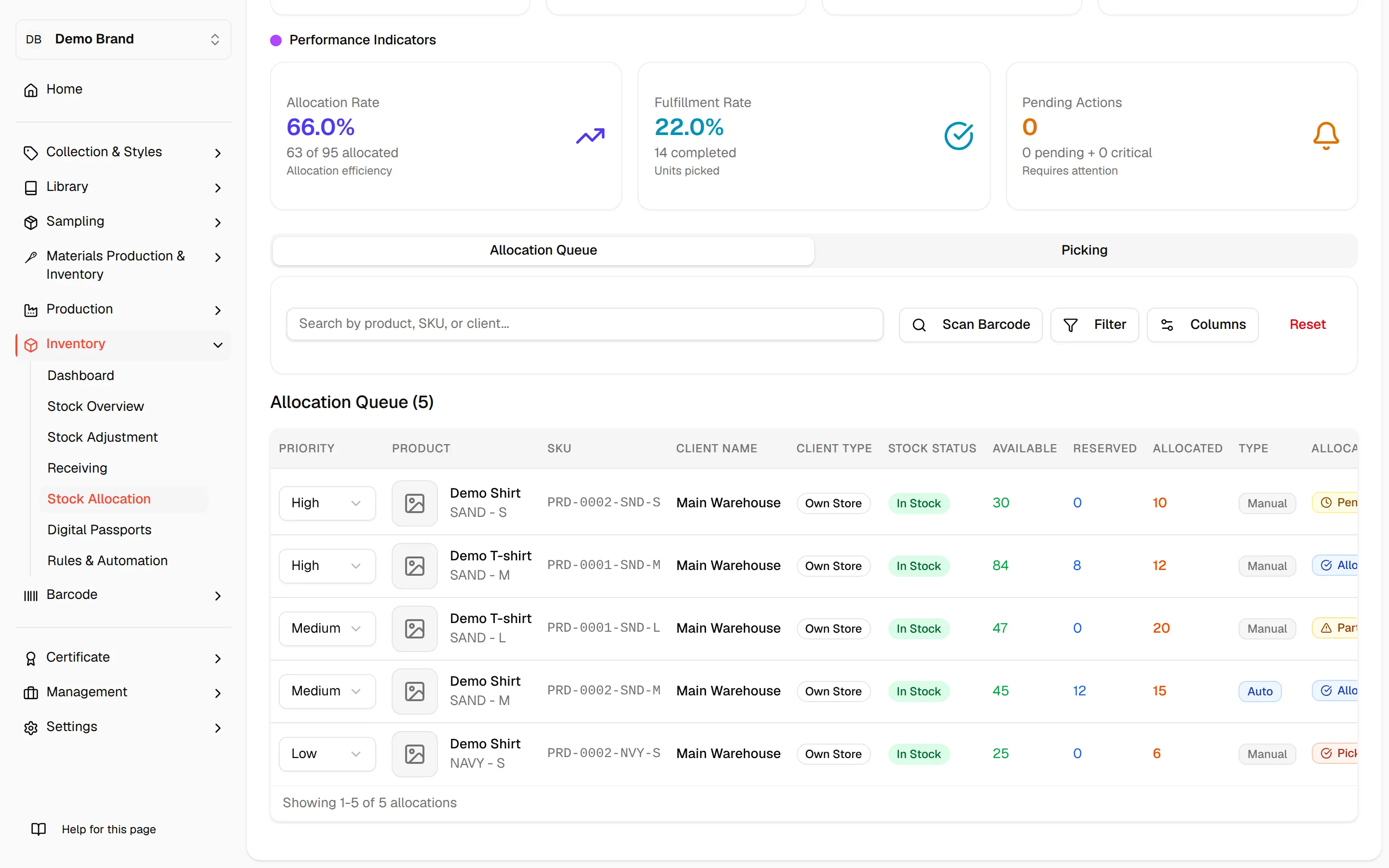This screenshot has height=868, width=1389.
Task: Open Rules & Automation page
Action: click(x=108, y=560)
